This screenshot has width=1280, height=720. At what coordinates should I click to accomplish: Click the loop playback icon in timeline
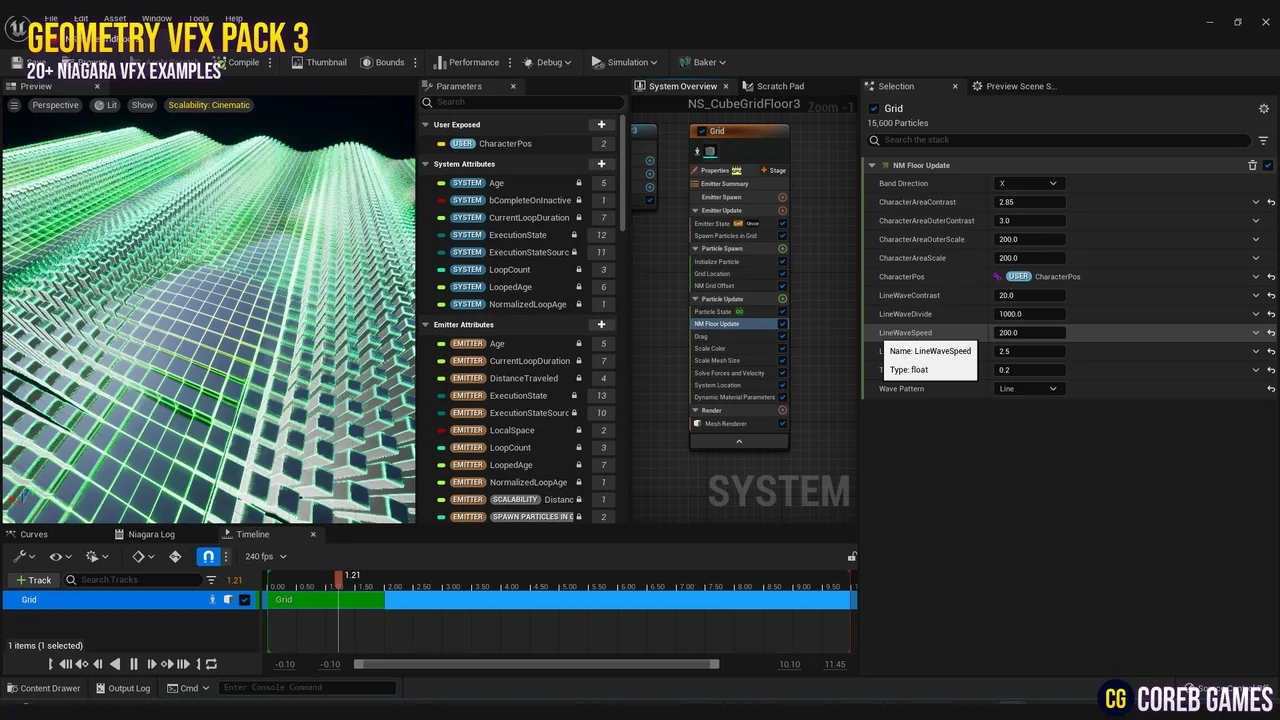pos(211,664)
